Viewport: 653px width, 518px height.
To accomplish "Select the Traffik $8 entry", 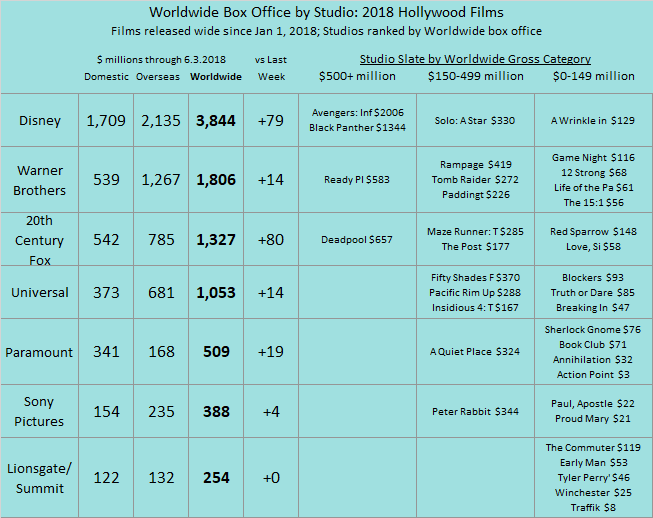I will pos(593,508).
